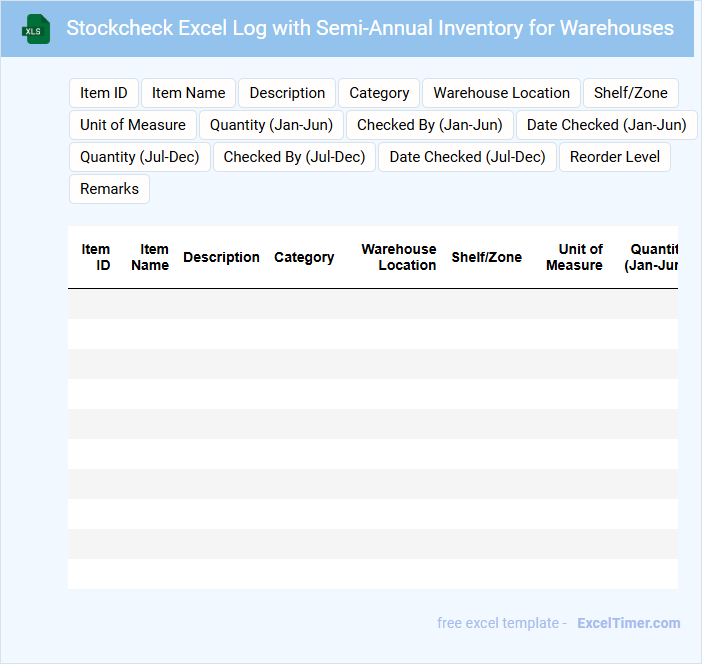Click the Shelf/Zone tag
Image resolution: width=702 pixels, height=664 pixels.
click(x=630, y=93)
